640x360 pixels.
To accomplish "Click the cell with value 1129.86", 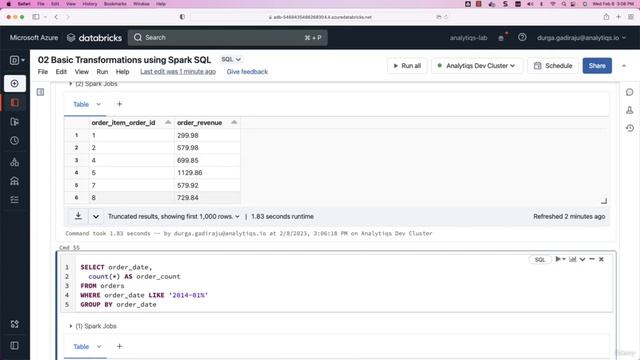I will point(207,173).
